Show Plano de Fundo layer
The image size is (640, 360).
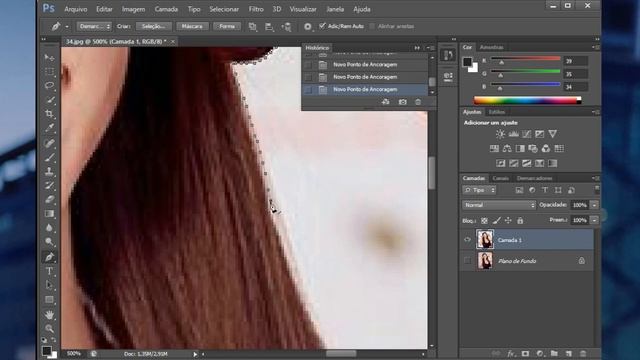467,261
